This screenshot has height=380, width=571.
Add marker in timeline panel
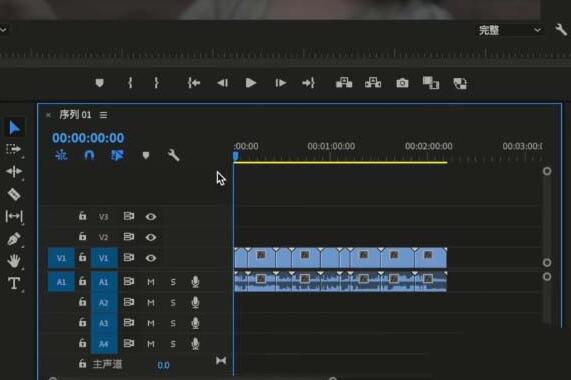[146, 155]
